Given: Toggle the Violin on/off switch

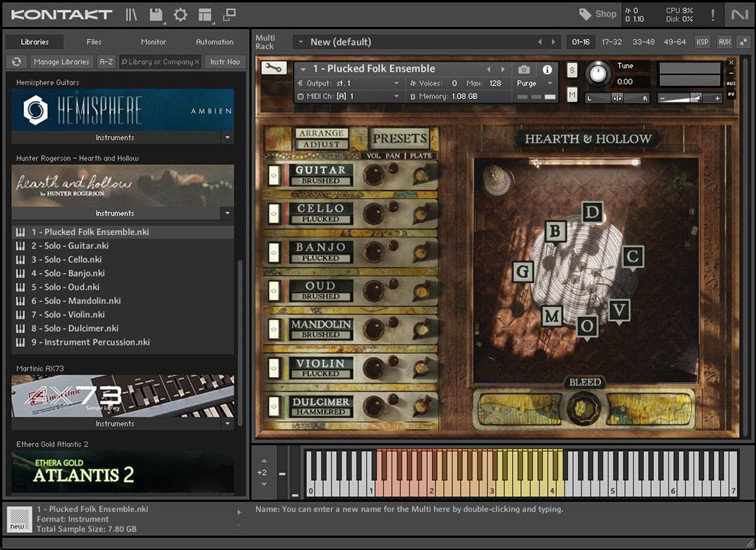Looking at the screenshot, I should (x=274, y=369).
